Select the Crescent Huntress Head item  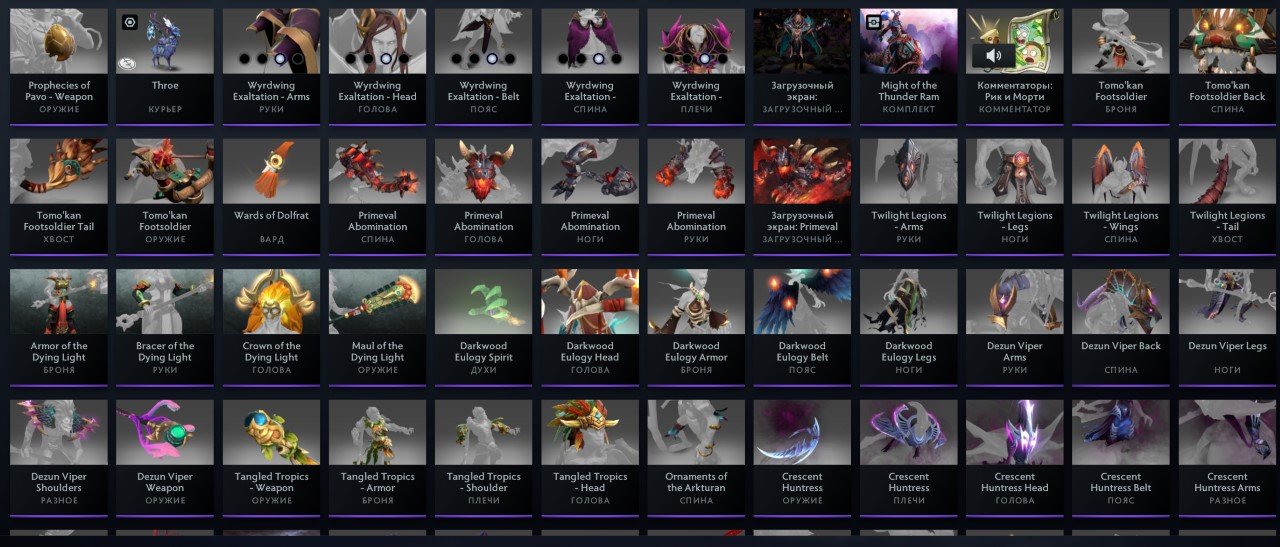coord(1014,458)
